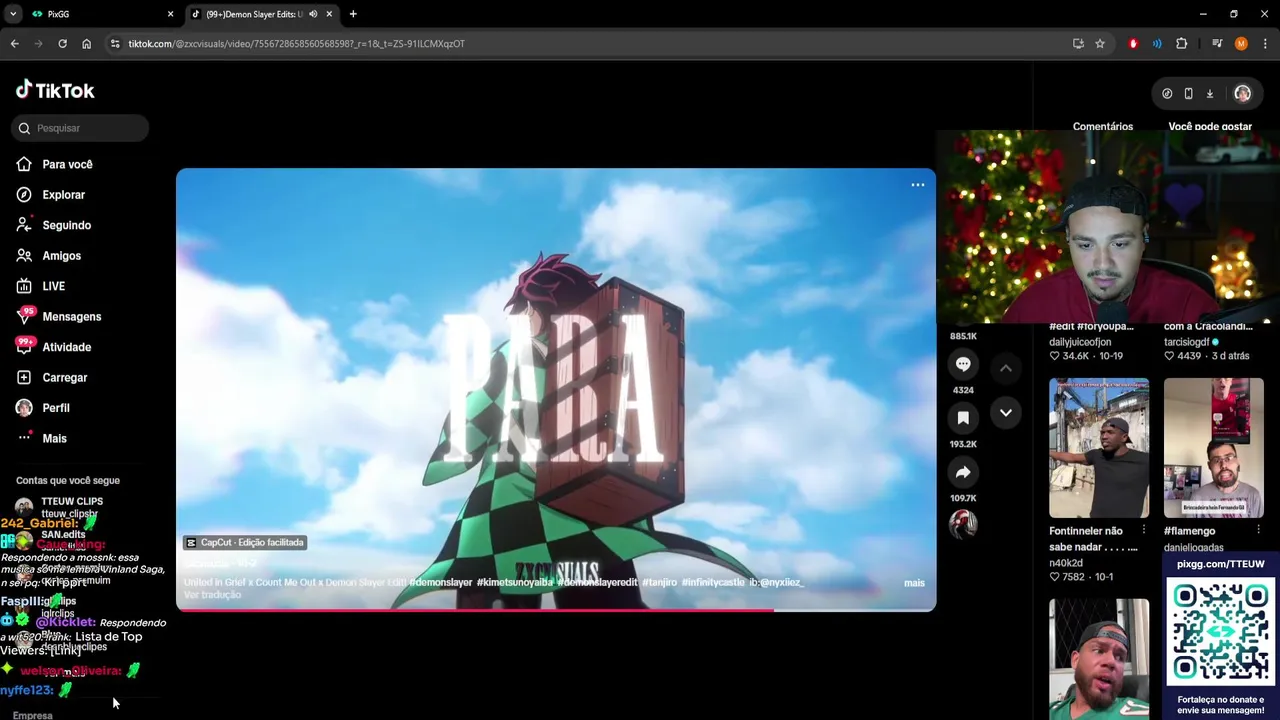Reload the current page

click(x=62, y=44)
